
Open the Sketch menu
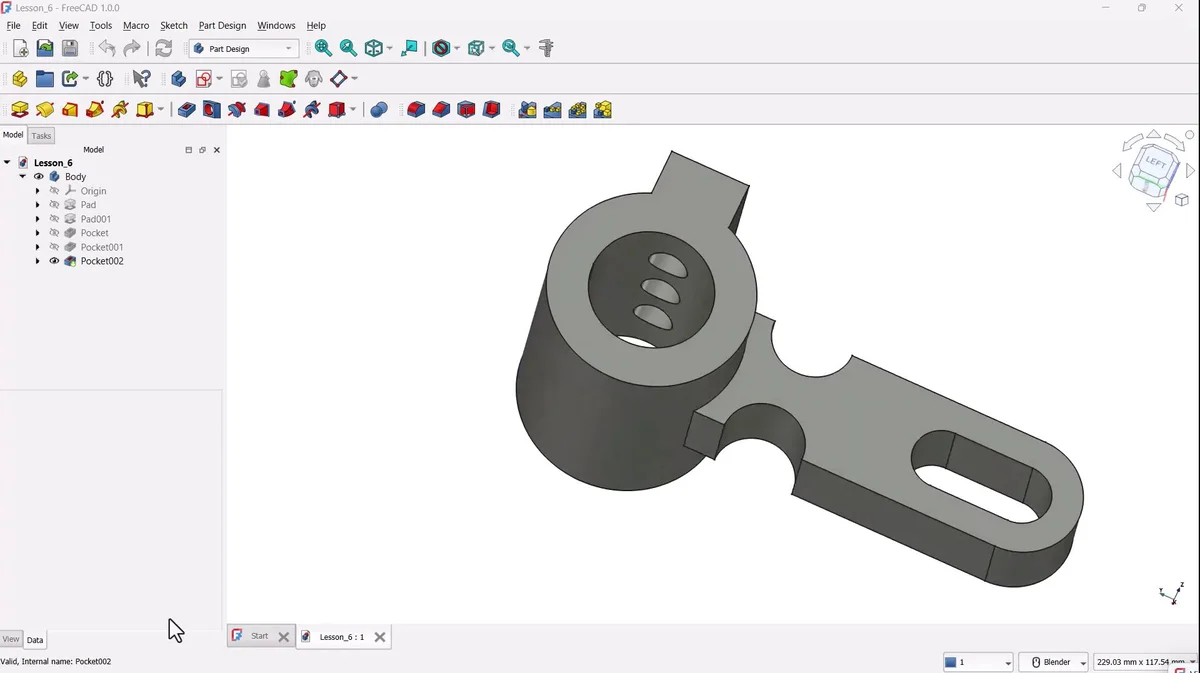(174, 25)
